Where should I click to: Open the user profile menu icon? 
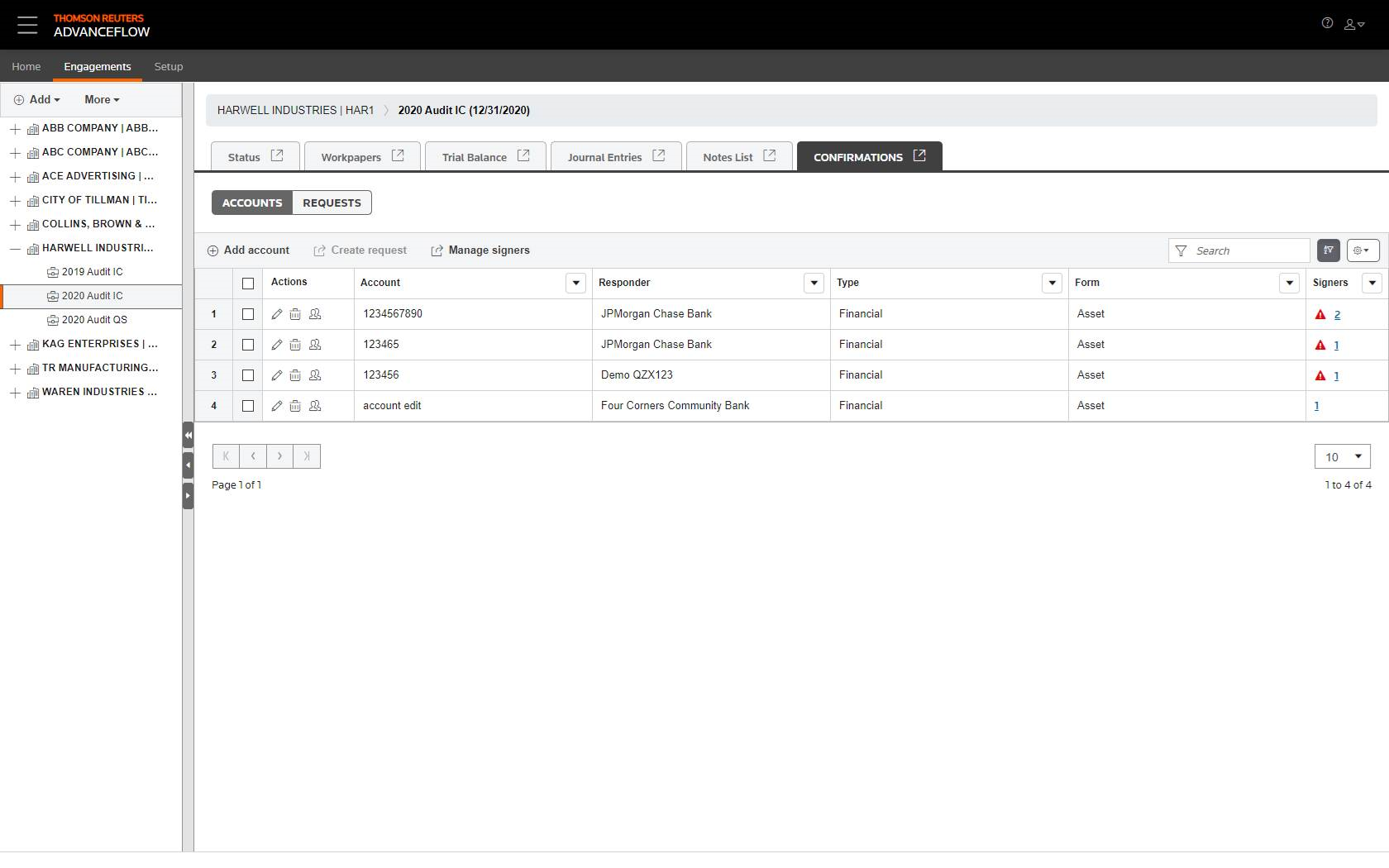[x=1353, y=25]
